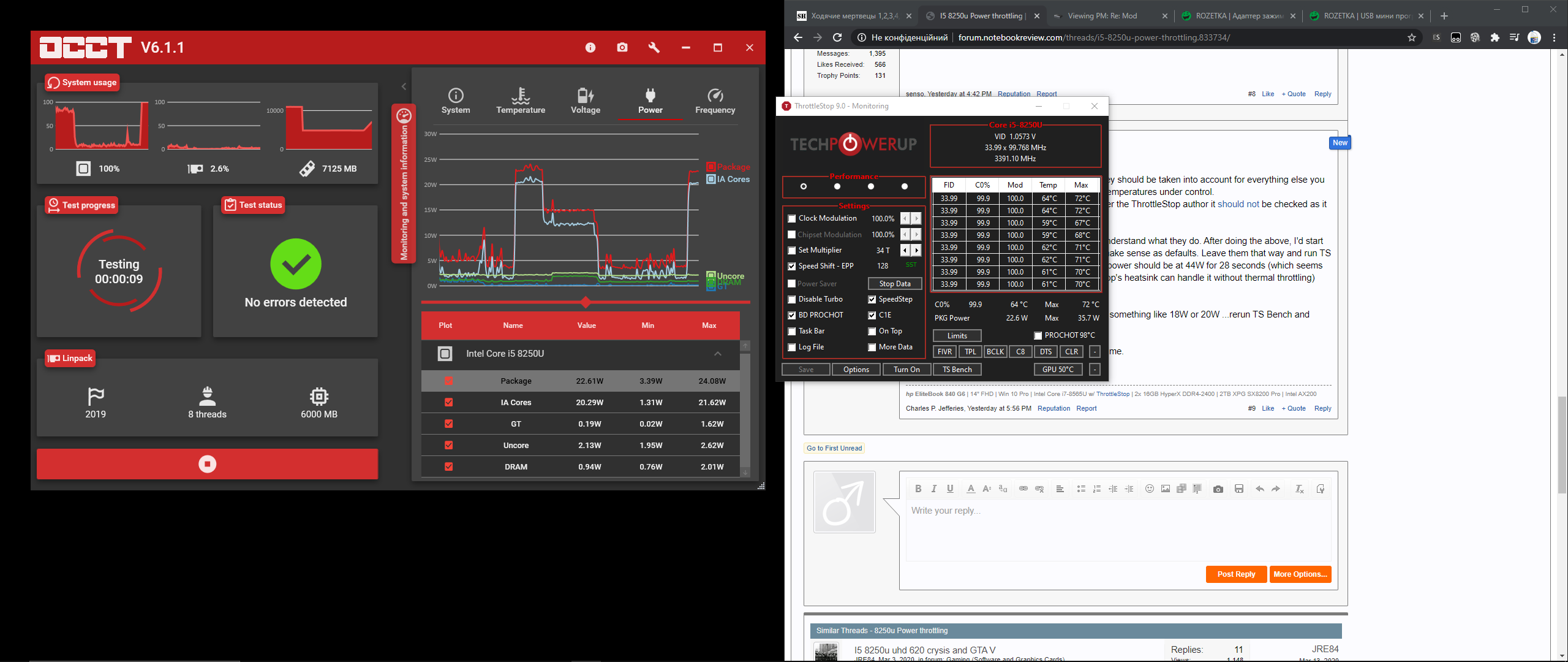Image resolution: width=1568 pixels, height=662 pixels.
Task: Collapse OCCT monitoring panel with left chevron
Action: click(404, 86)
